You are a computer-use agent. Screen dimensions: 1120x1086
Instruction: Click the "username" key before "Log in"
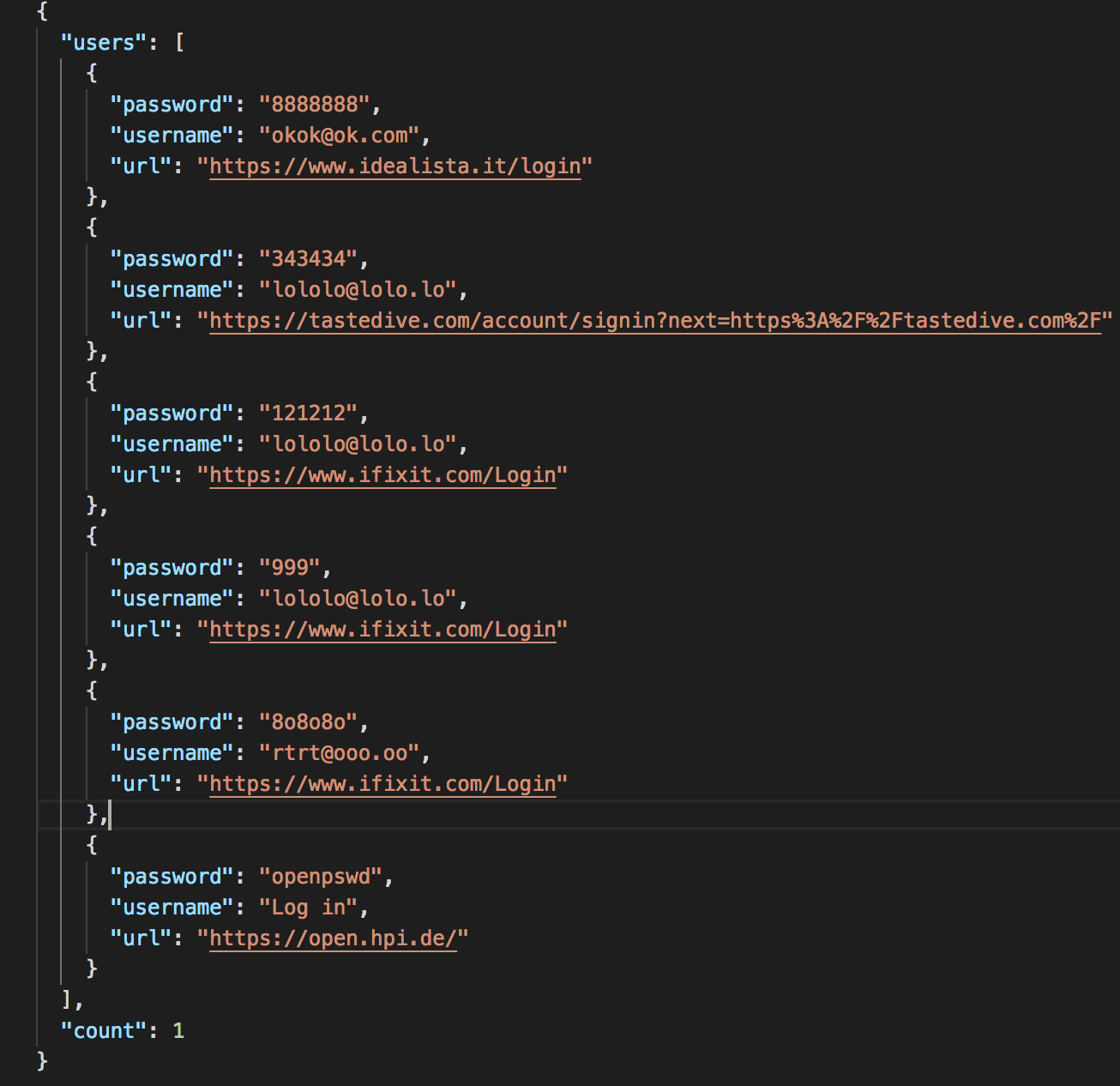tap(172, 907)
